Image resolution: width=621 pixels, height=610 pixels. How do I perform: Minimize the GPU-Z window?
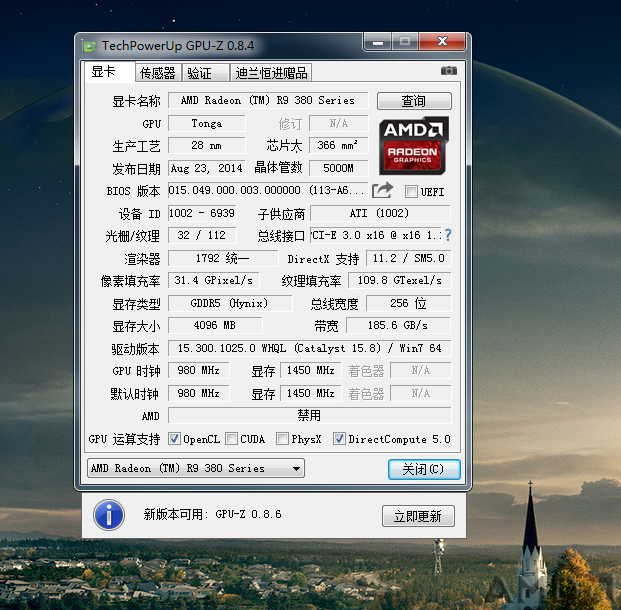pyautogui.click(x=378, y=41)
